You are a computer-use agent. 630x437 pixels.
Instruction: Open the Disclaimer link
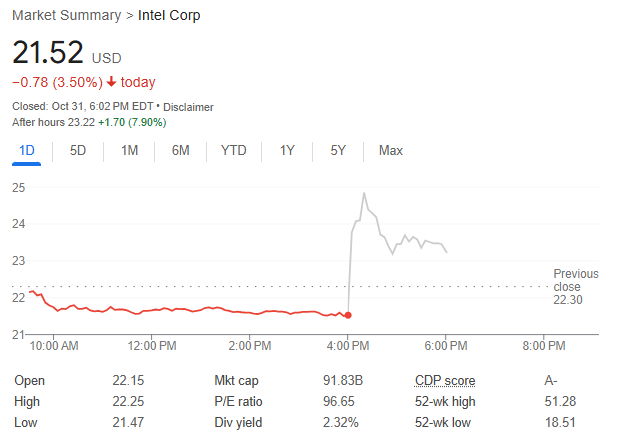188,107
